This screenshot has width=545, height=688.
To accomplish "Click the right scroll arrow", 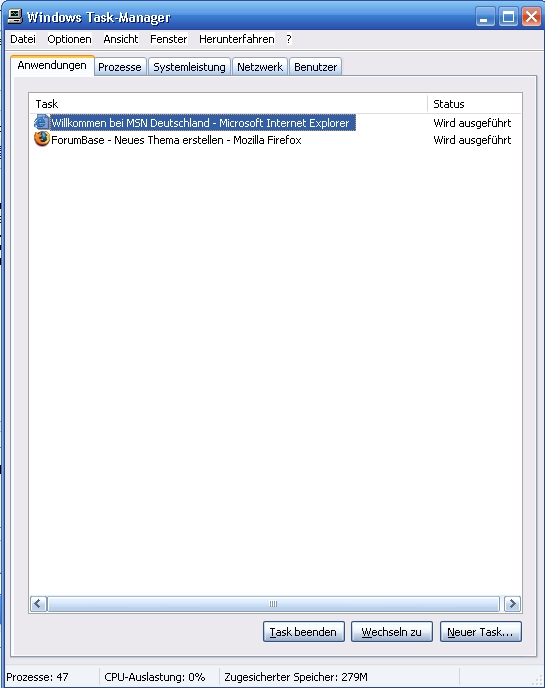I will pyautogui.click(x=512, y=604).
